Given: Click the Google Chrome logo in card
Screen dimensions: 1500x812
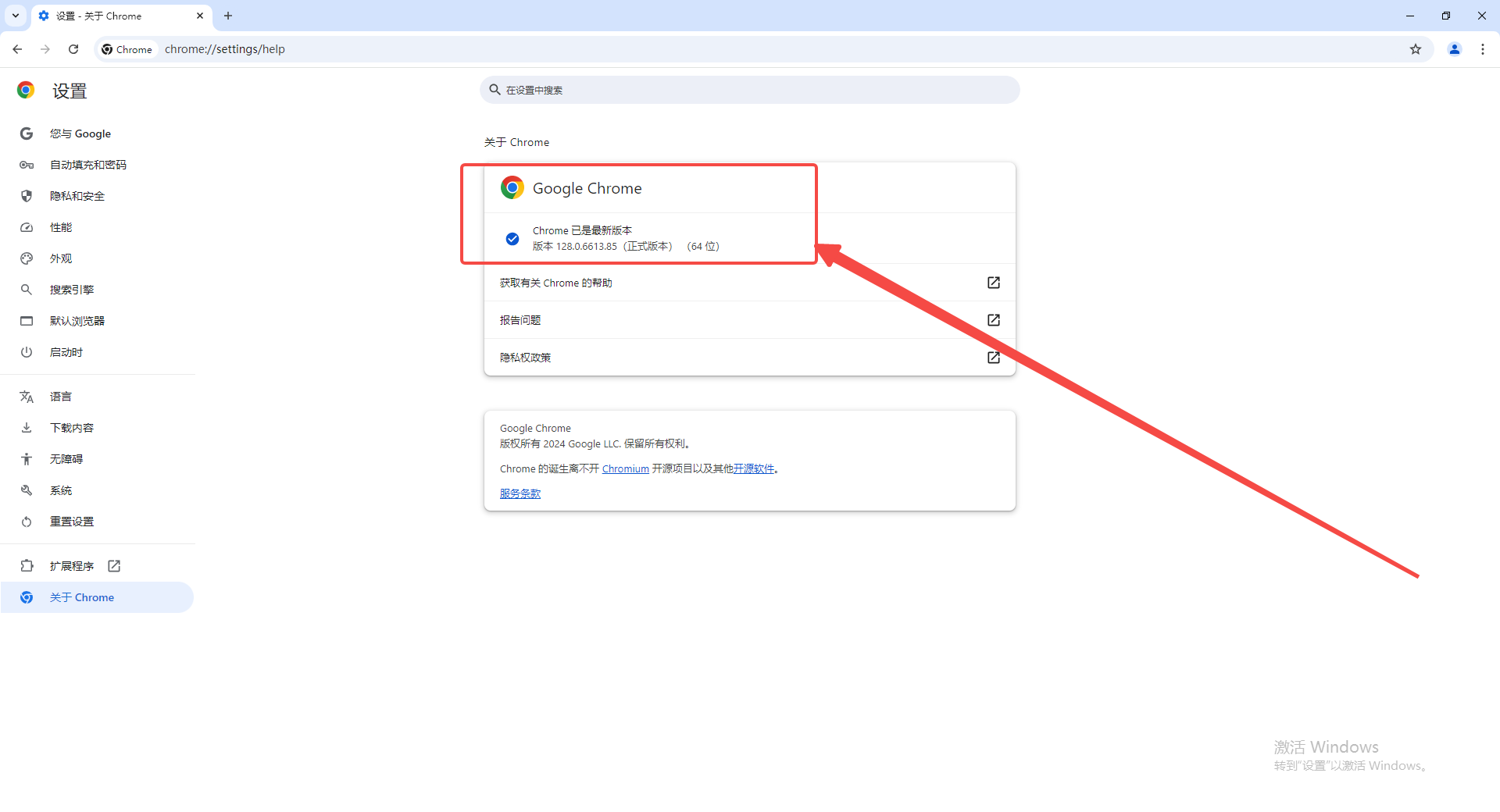Looking at the screenshot, I should point(512,187).
